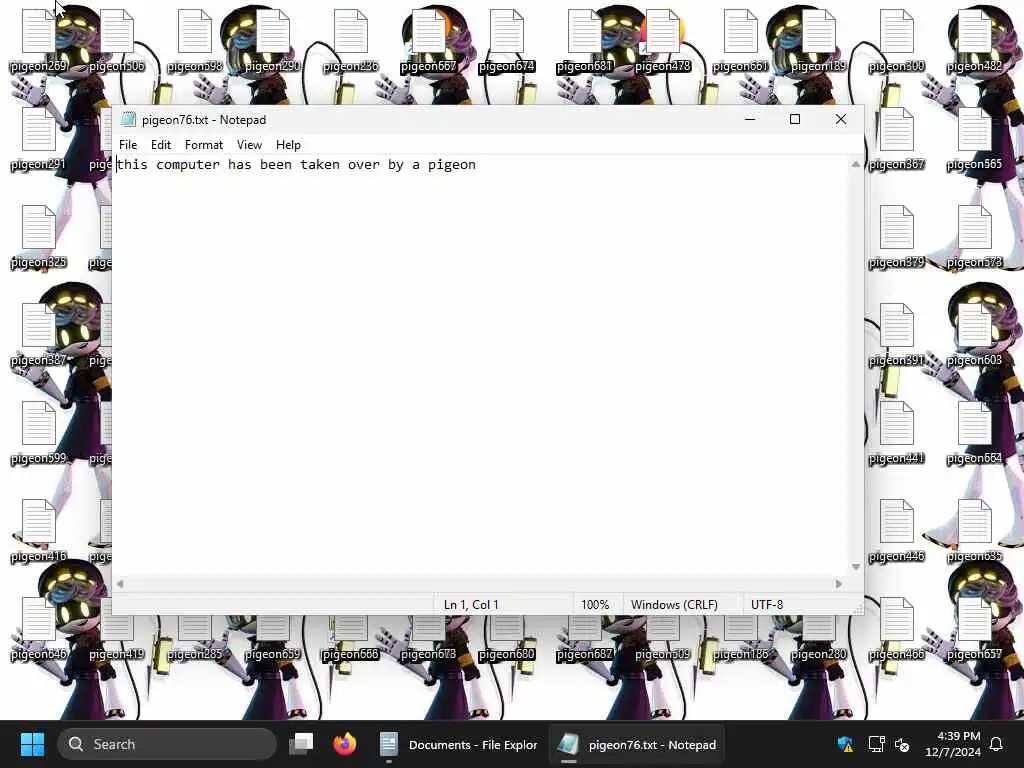The image size is (1024, 768).
Task: Select the pigeon466 desktop file
Action: (897, 628)
